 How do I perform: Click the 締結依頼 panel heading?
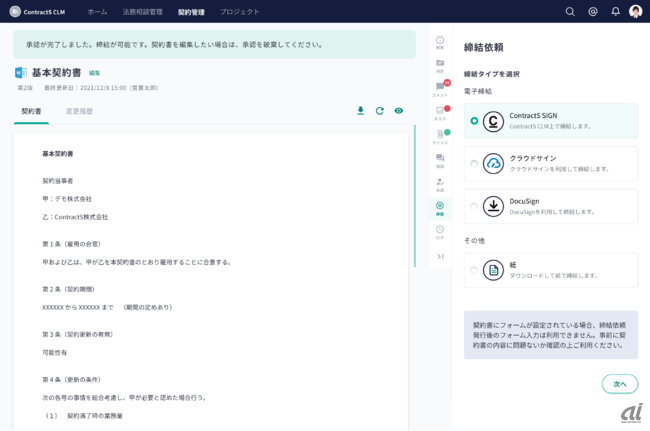[483, 48]
